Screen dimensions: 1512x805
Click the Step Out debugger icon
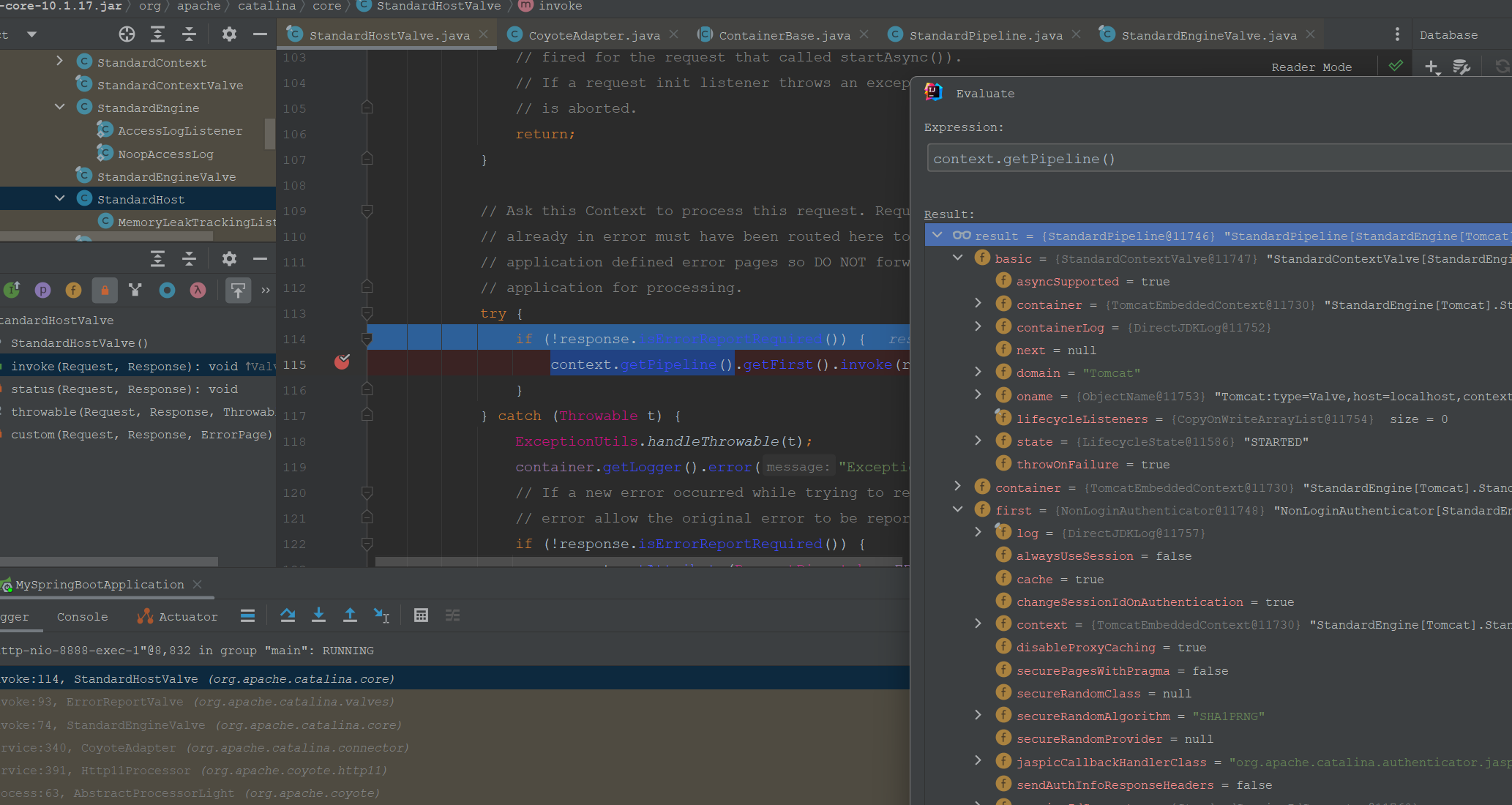[350, 615]
